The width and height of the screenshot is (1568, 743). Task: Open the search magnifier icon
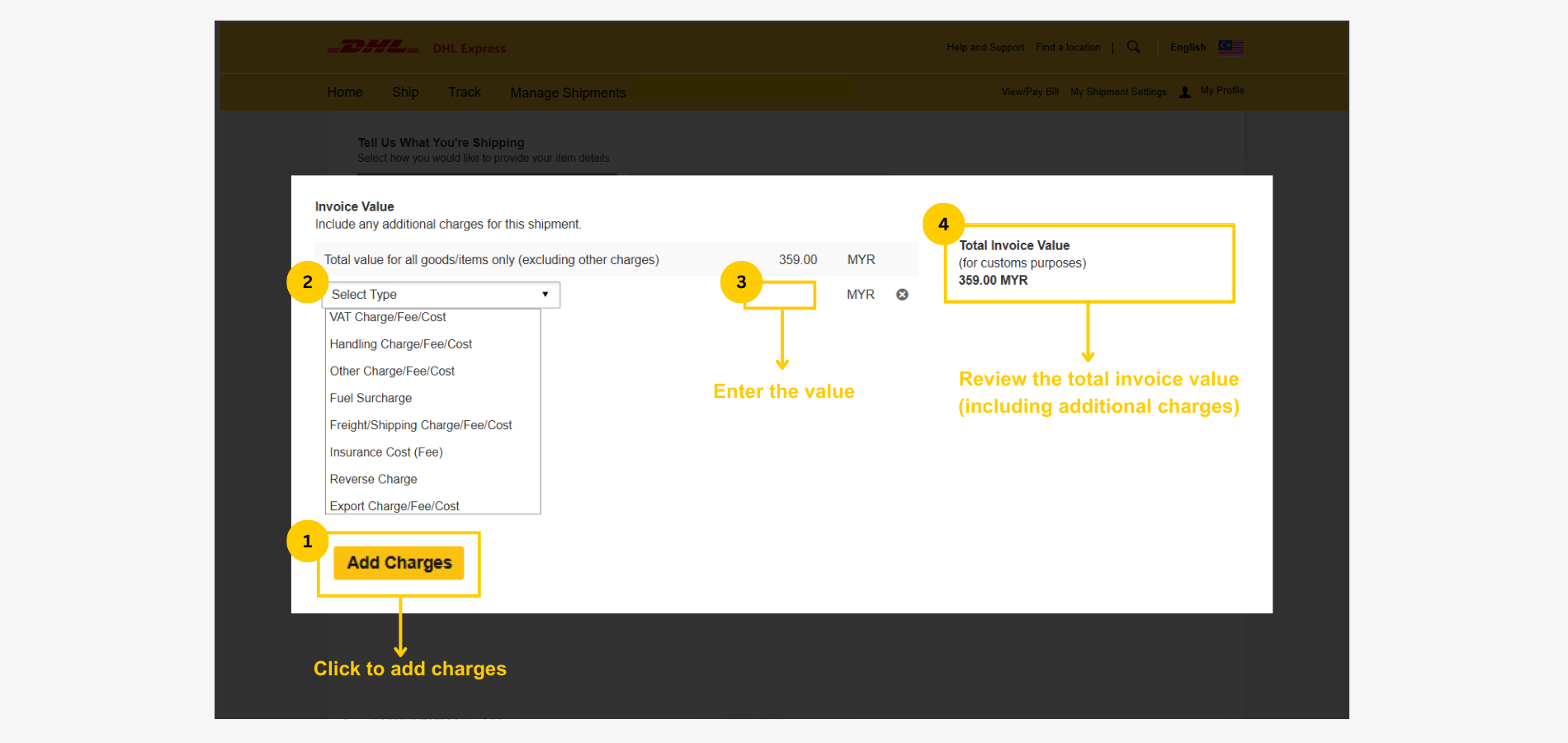tap(1133, 47)
